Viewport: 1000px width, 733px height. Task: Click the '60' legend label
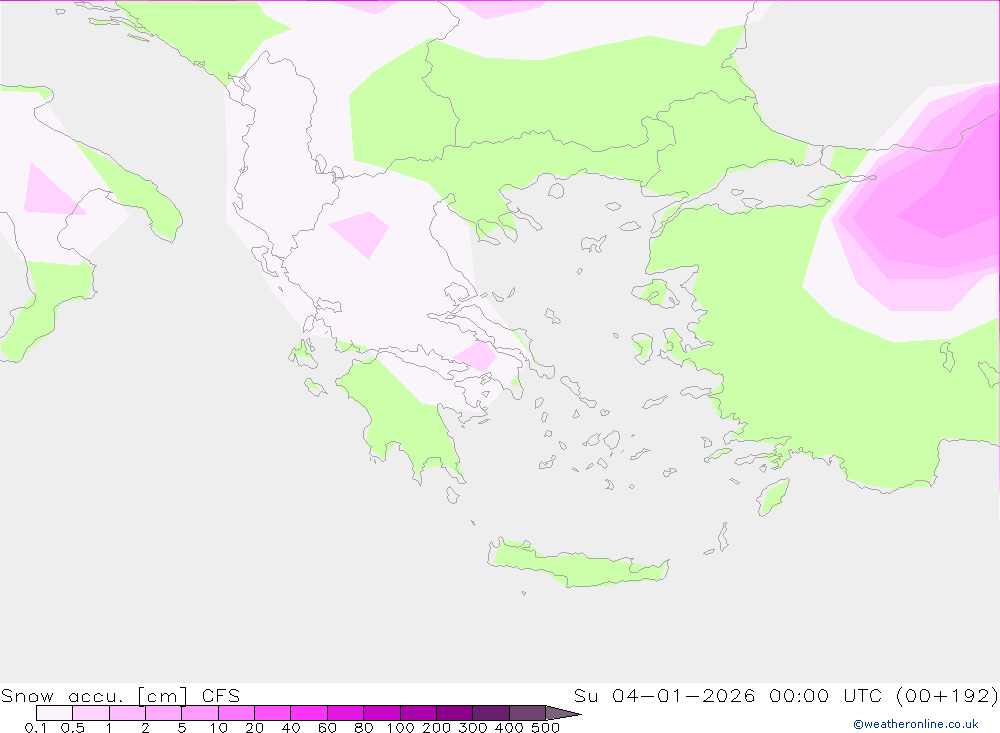[x=327, y=727]
